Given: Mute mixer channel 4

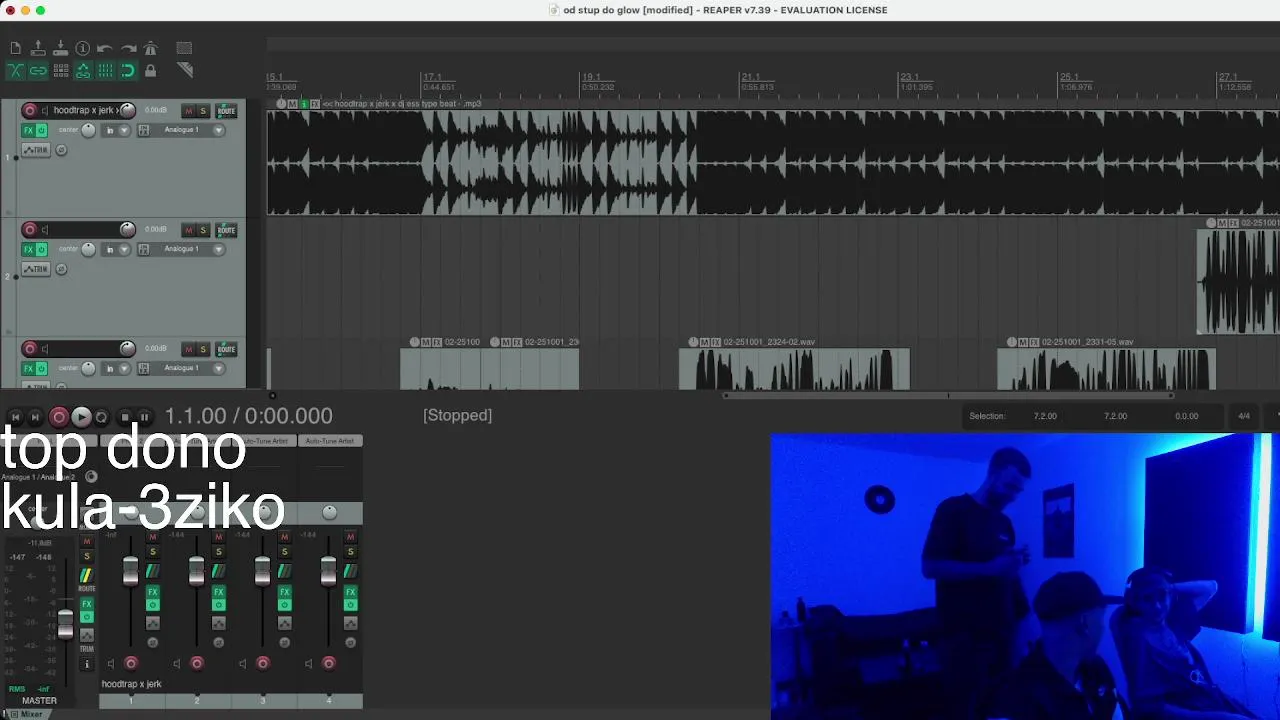Looking at the screenshot, I should [x=350, y=537].
